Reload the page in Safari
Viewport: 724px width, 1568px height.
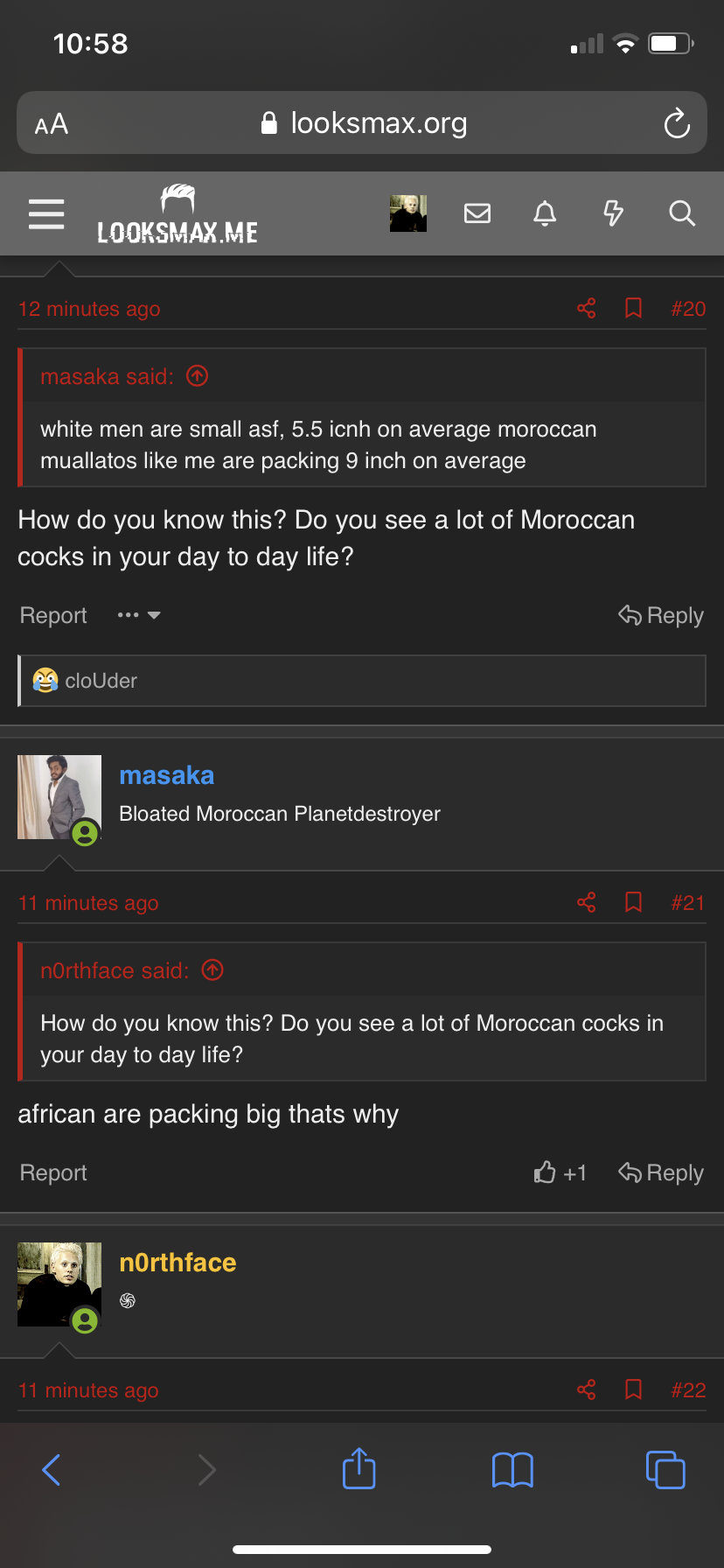click(x=677, y=123)
